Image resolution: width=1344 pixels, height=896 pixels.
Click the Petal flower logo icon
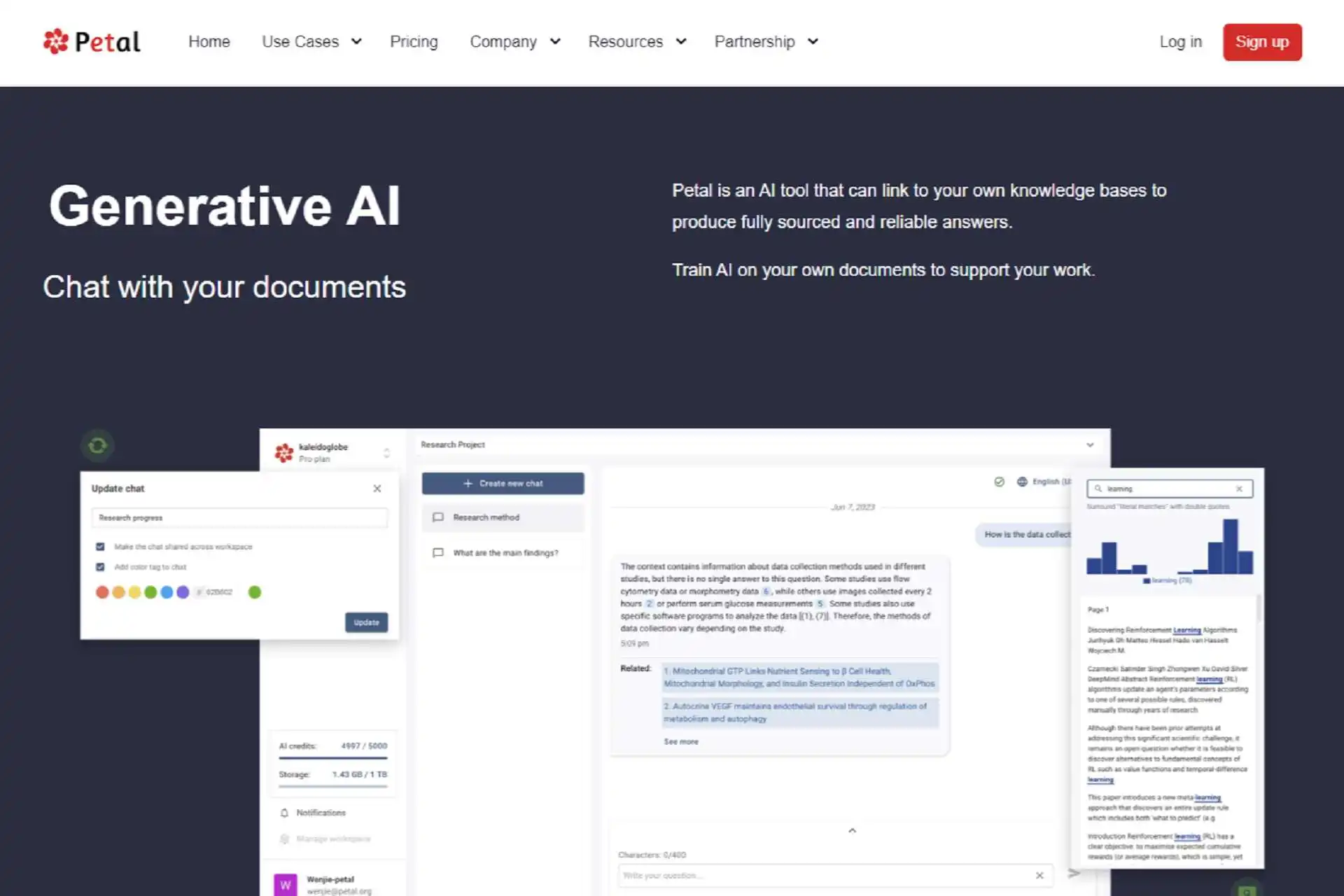[55, 41]
